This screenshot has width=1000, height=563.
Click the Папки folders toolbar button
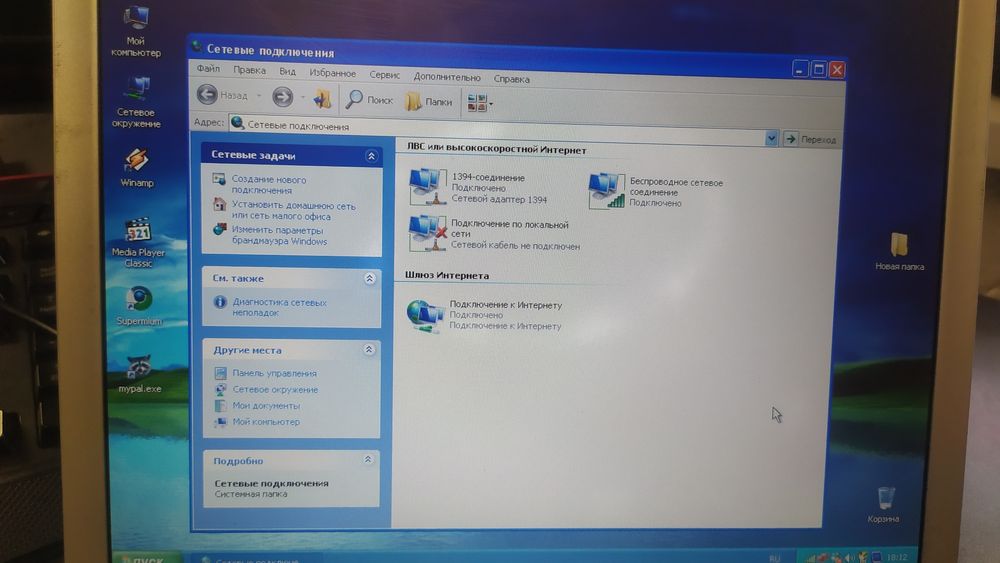tap(429, 101)
